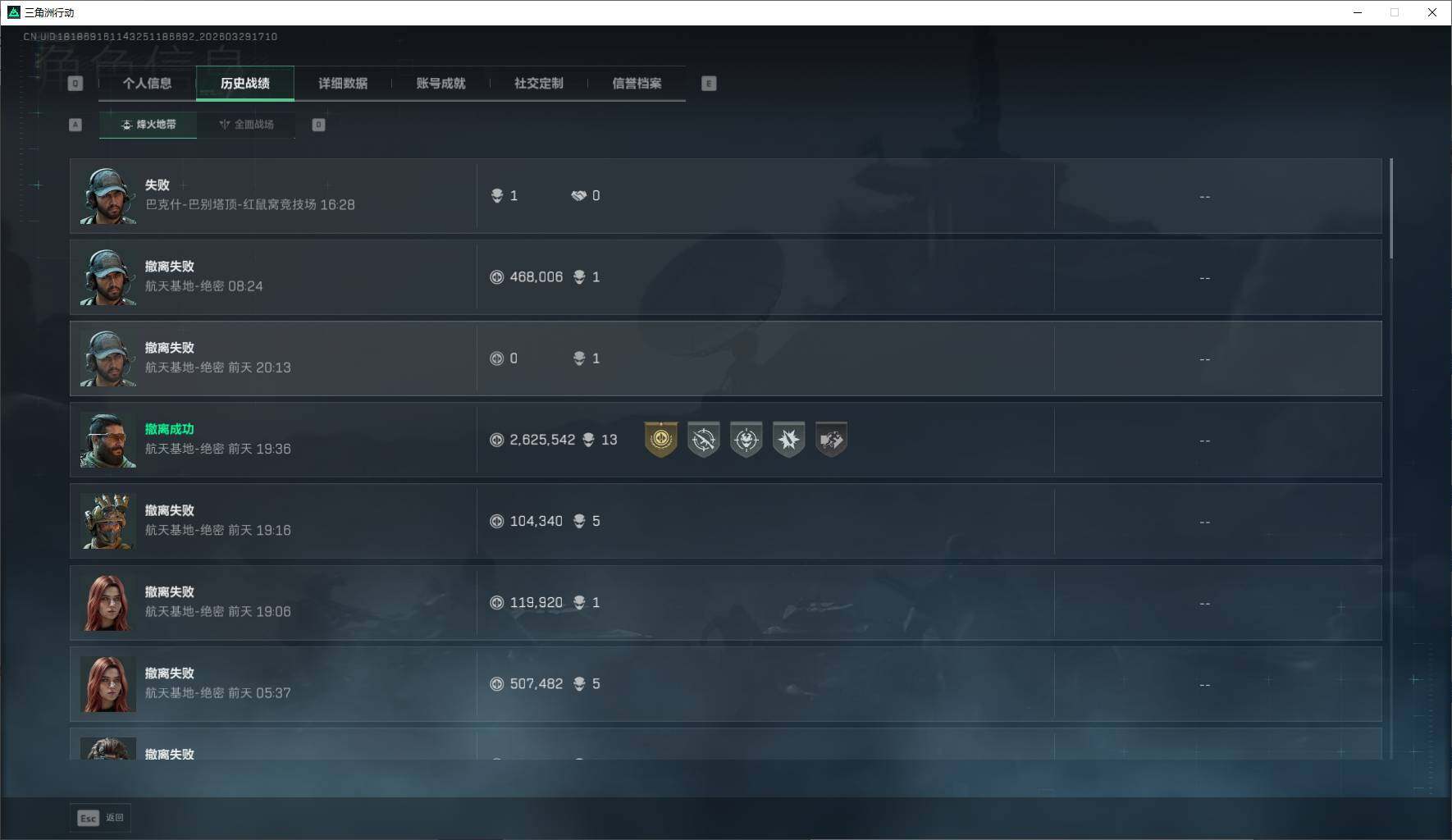This screenshot has width=1452, height=840.
Task: Select the 烽火地带 mode sub-tab
Action: (148, 125)
